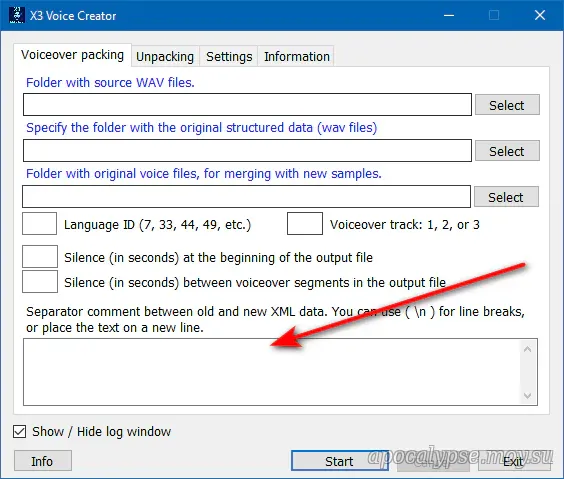
Task: Click the beginning silence seconds box
Action: point(40,256)
